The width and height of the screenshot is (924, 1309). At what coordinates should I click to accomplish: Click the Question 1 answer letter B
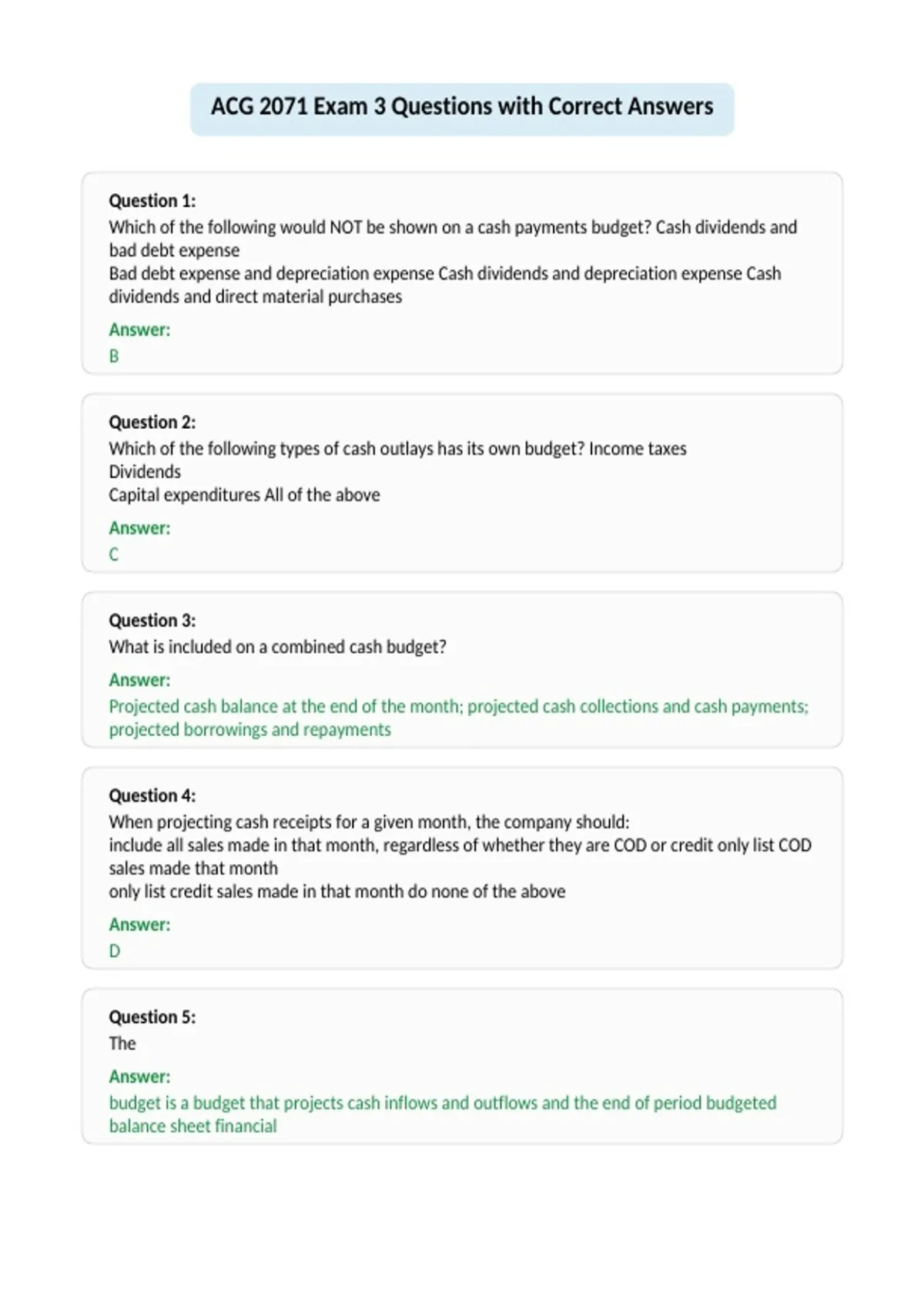pyautogui.click(x=114, y=357)
